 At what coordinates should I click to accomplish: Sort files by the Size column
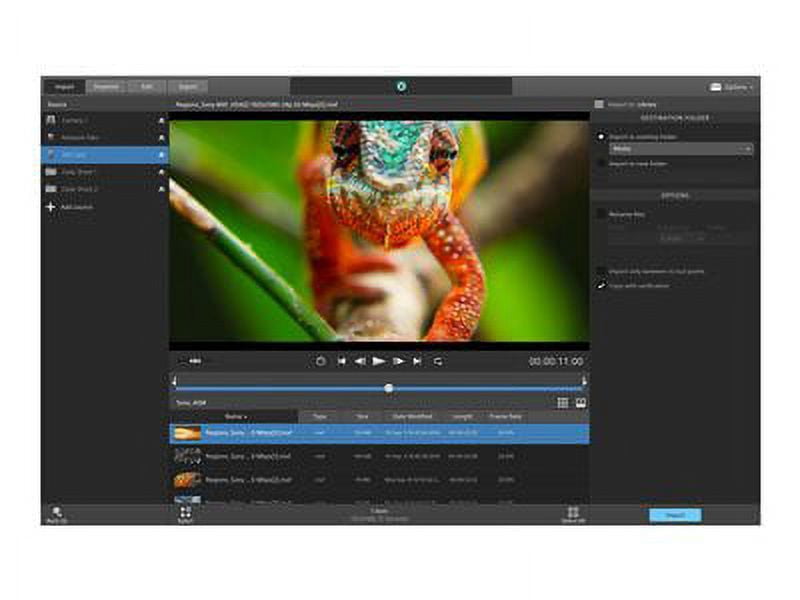click(x=362, y=417)
